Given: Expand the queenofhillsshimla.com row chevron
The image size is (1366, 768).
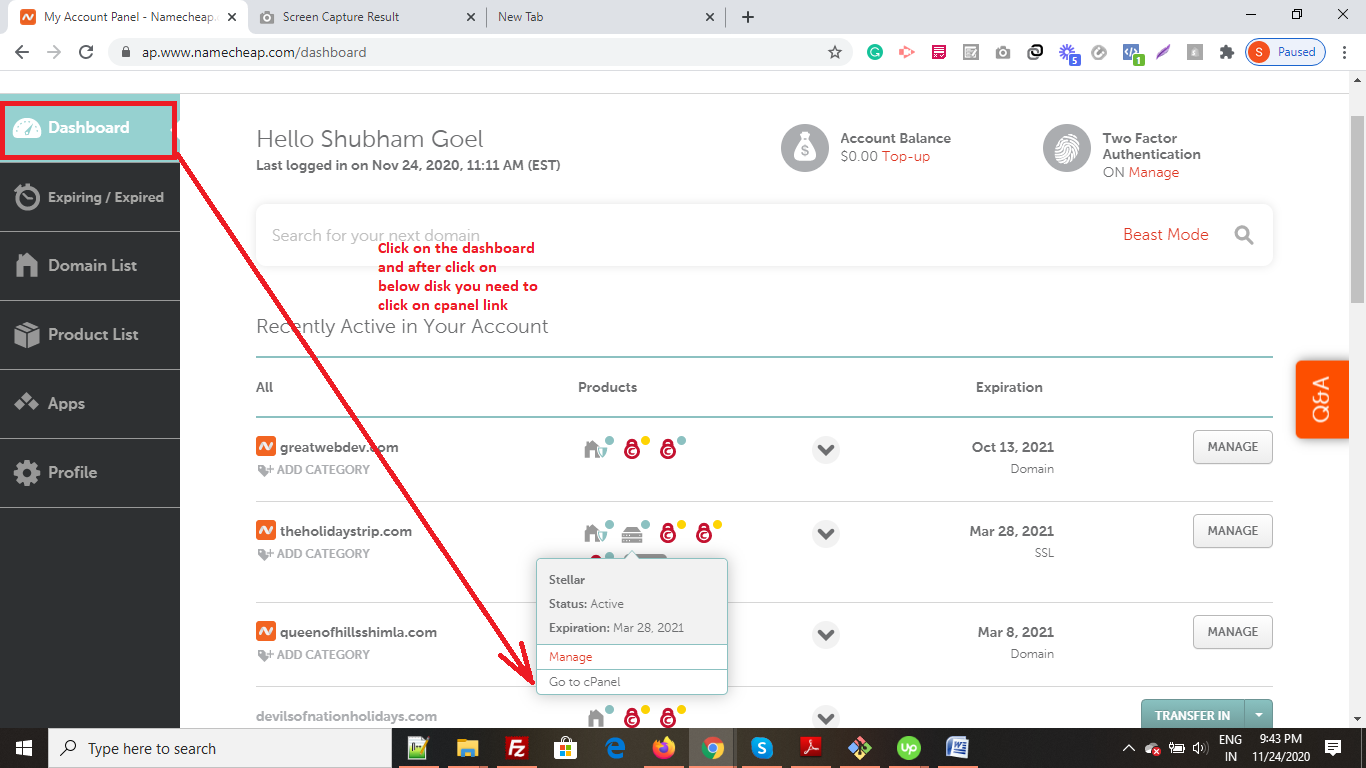Looking at the screenshot, I should pos(825,635).
